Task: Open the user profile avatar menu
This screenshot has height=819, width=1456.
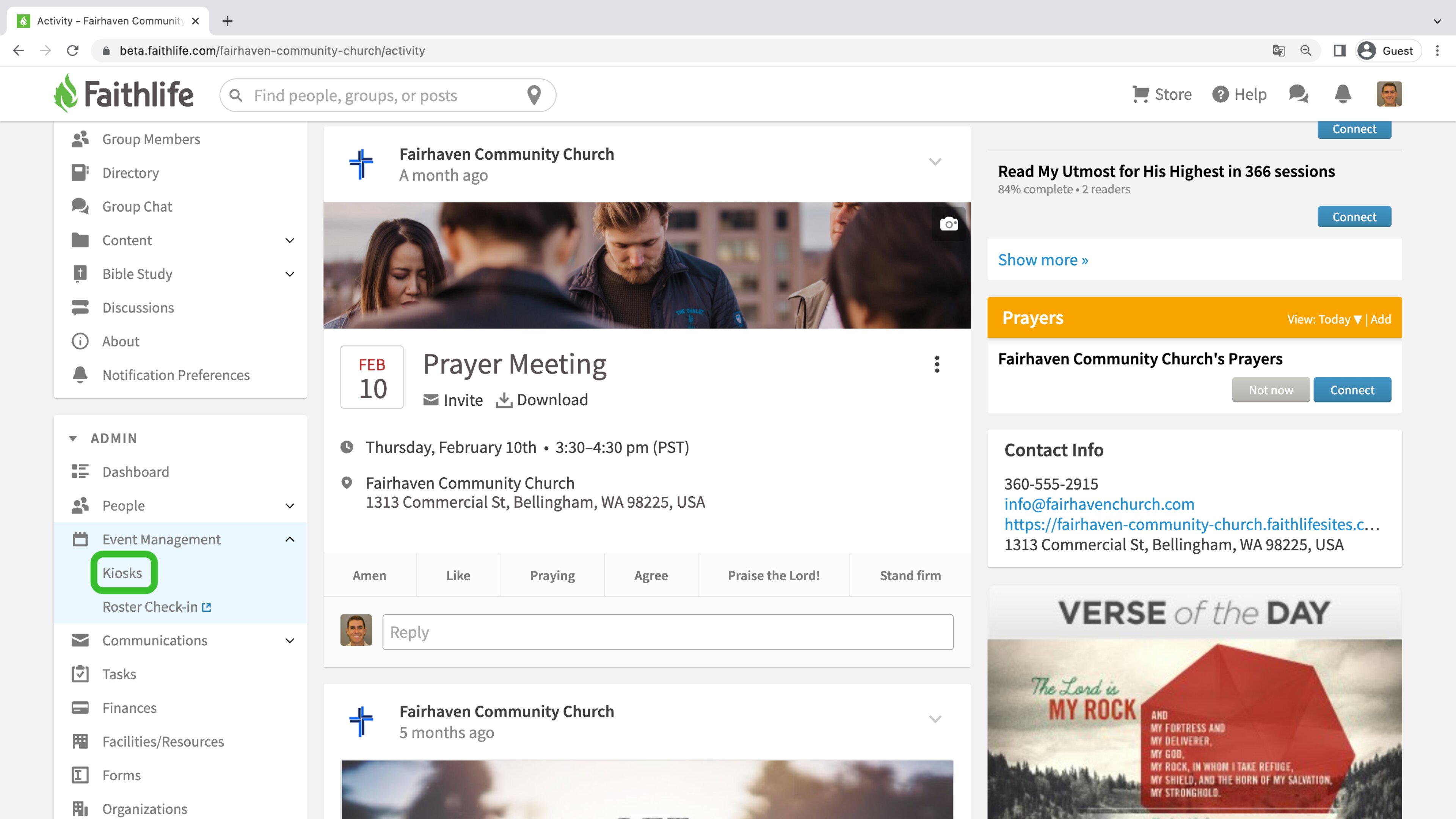Action: click(x=1389, y=94)
